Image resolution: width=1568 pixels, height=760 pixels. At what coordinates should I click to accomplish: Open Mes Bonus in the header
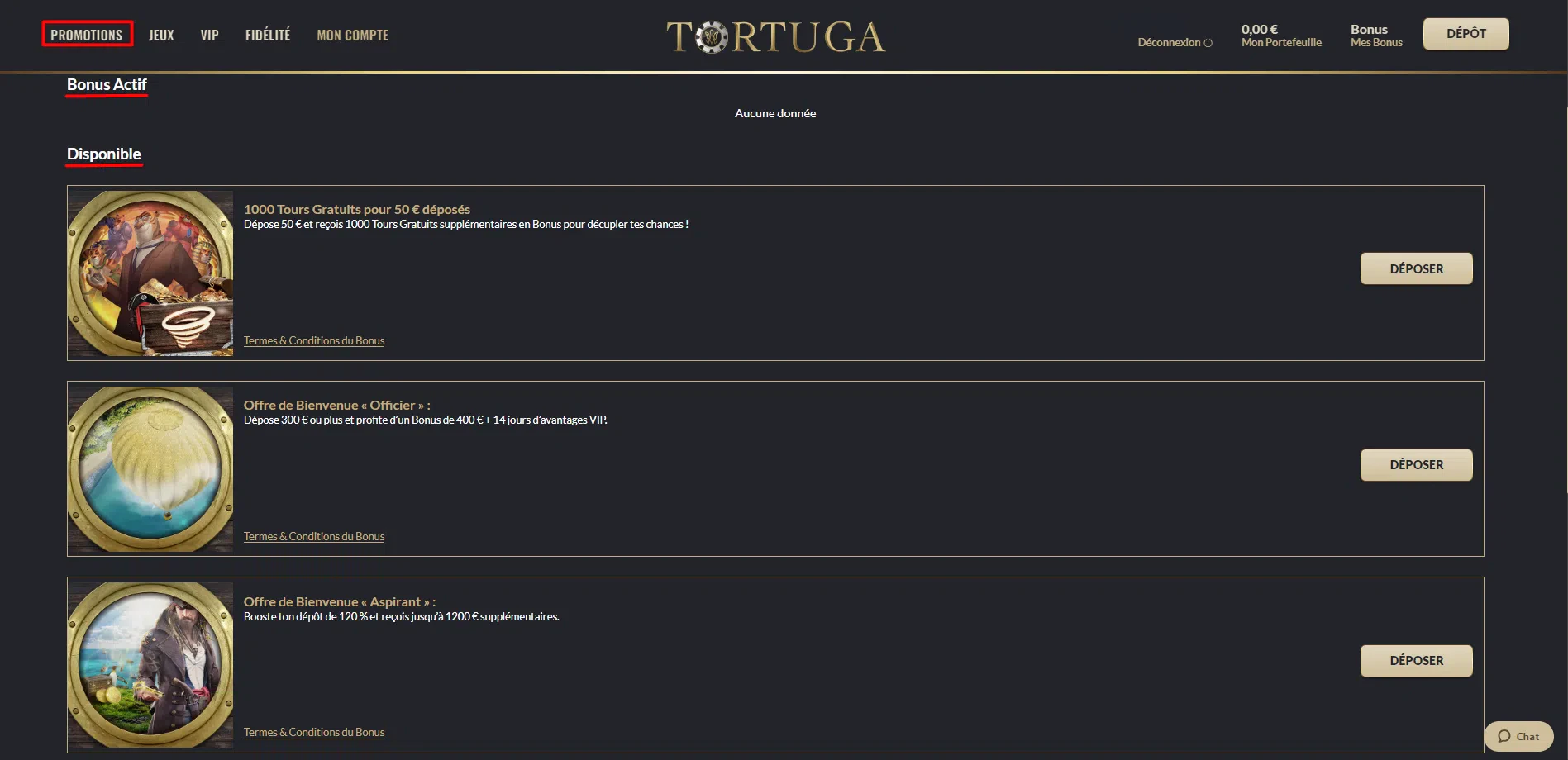1376,36
